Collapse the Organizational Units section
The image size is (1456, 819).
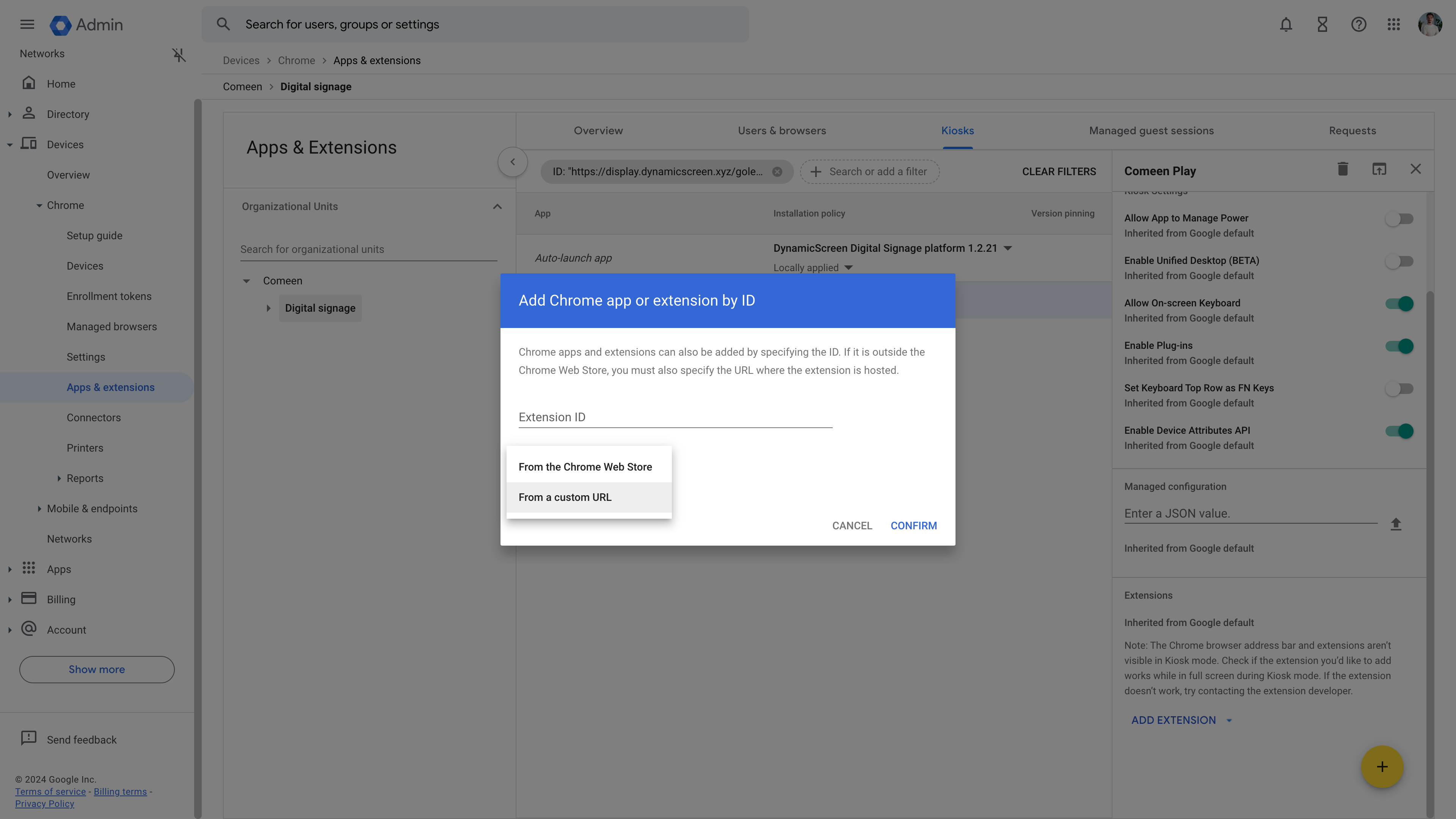[x=497, y=207]
